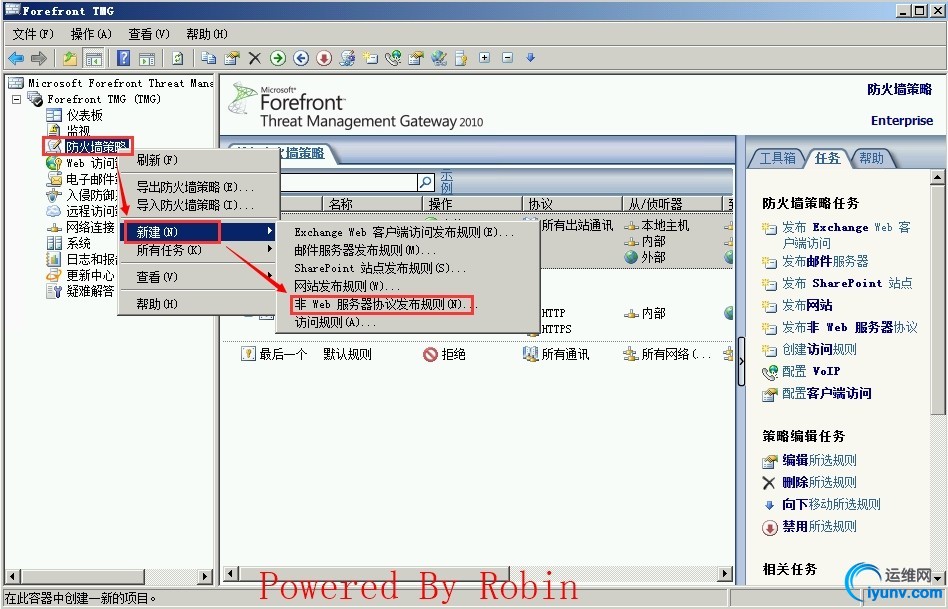Choose 导入防火墙策略(I)... from context menu
The image size is (948, 609).
pyautogui.click(x=198, y=205)
